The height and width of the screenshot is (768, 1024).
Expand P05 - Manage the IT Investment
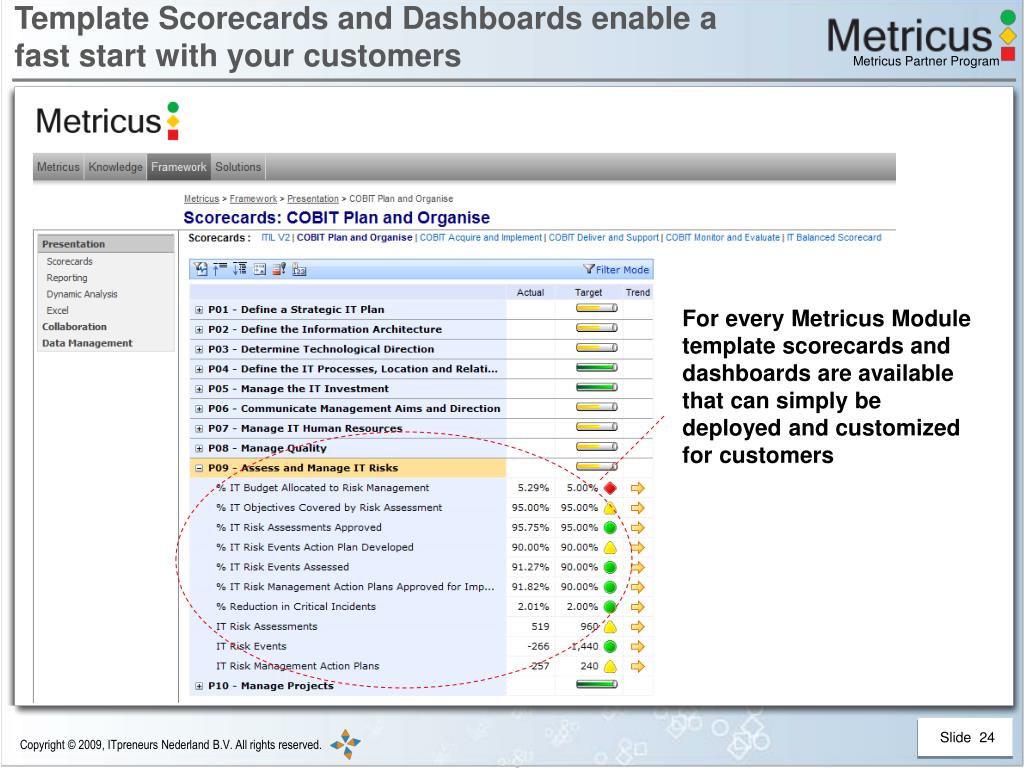pyautogui.click(x=199, y=389)
